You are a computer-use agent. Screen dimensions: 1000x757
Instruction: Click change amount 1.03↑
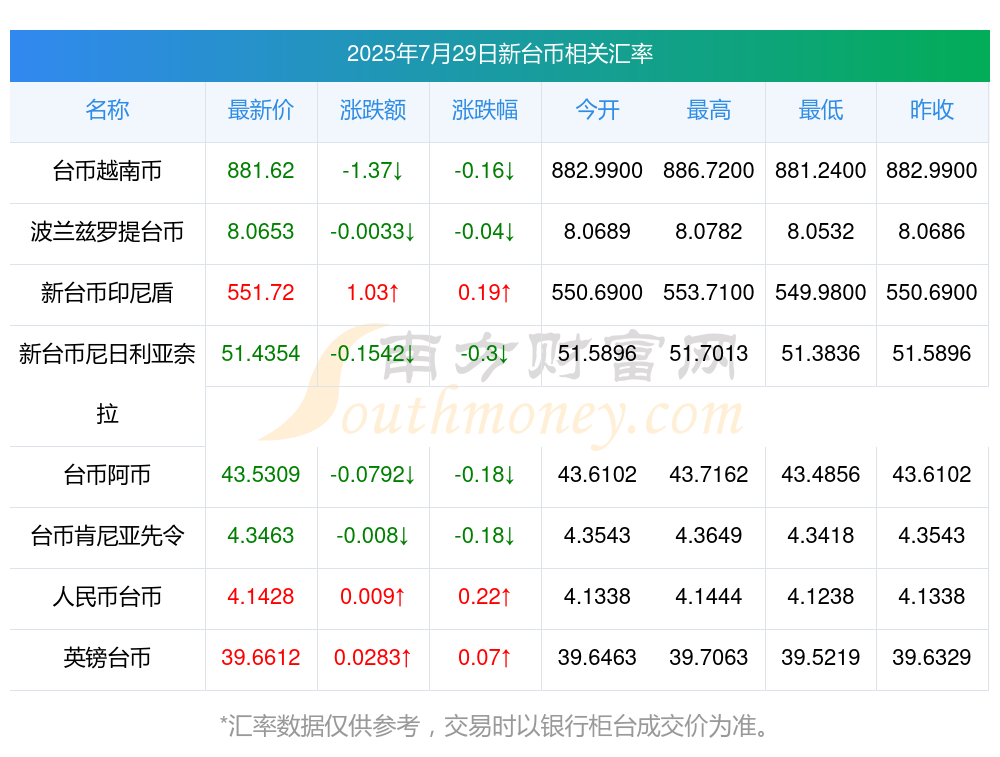373,293
